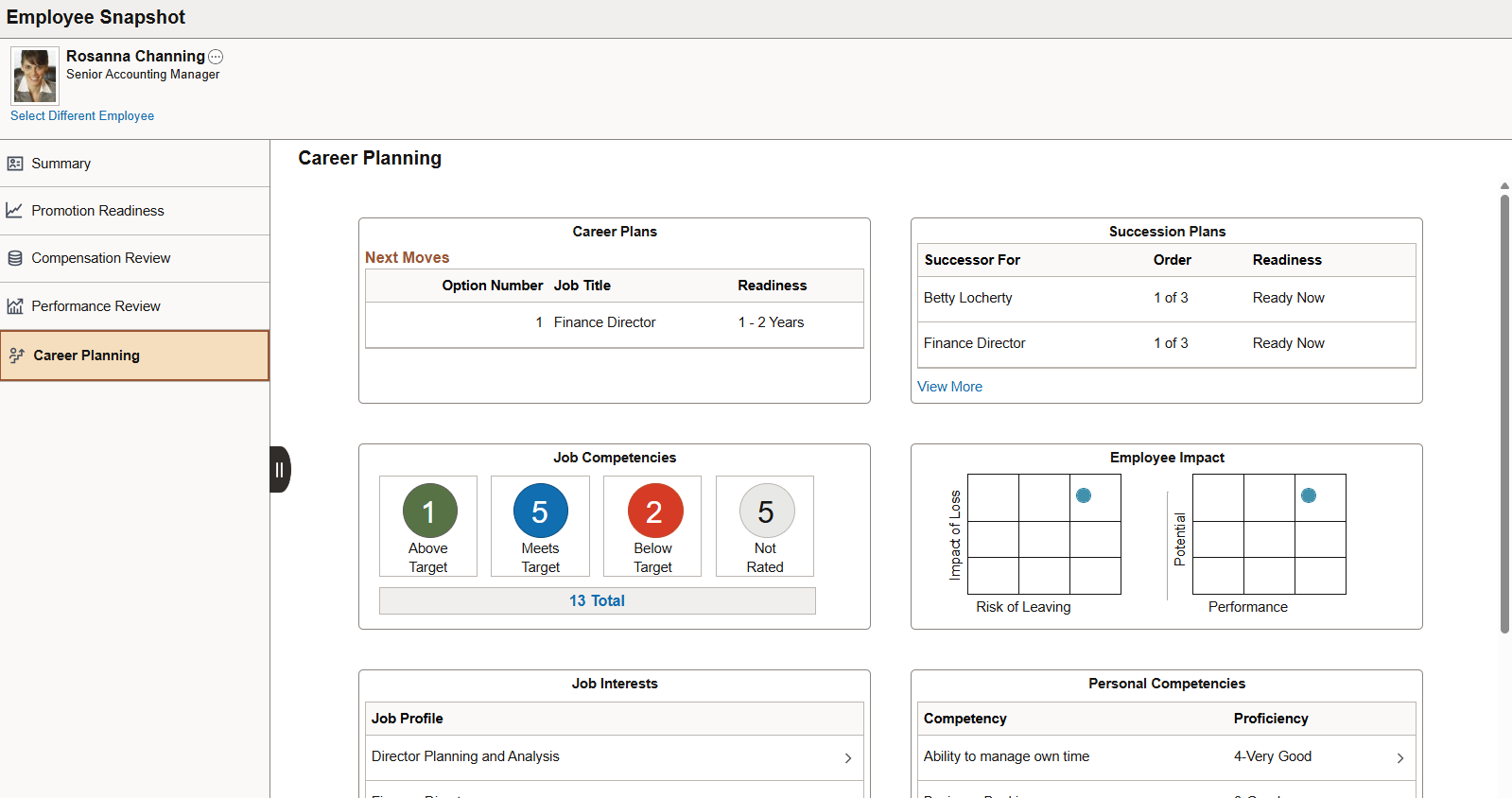Select the Not Rated gray circle
1512x798 pixels.
767,511
